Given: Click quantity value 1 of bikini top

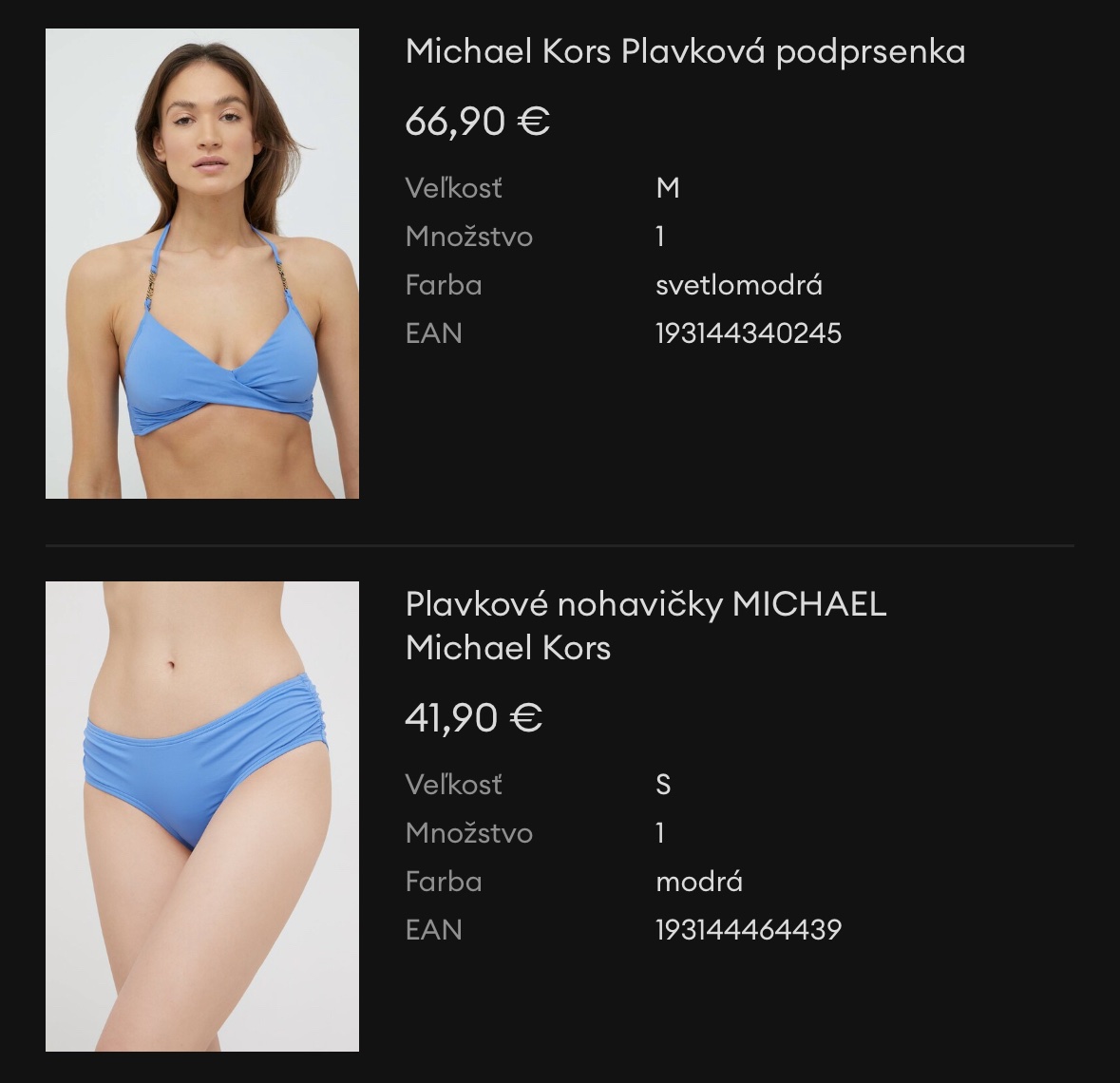Looking at the screenshot, I should 660,237.
